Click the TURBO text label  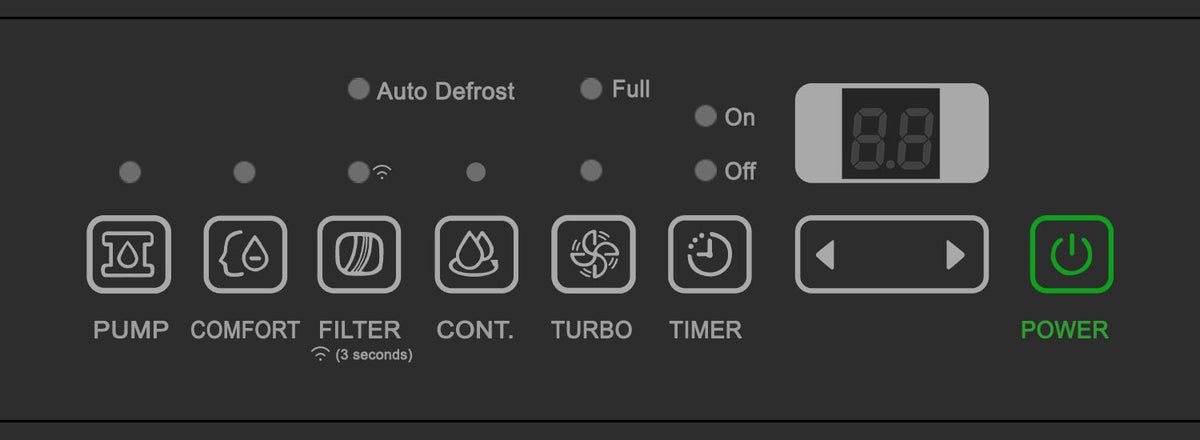[592, 329]
